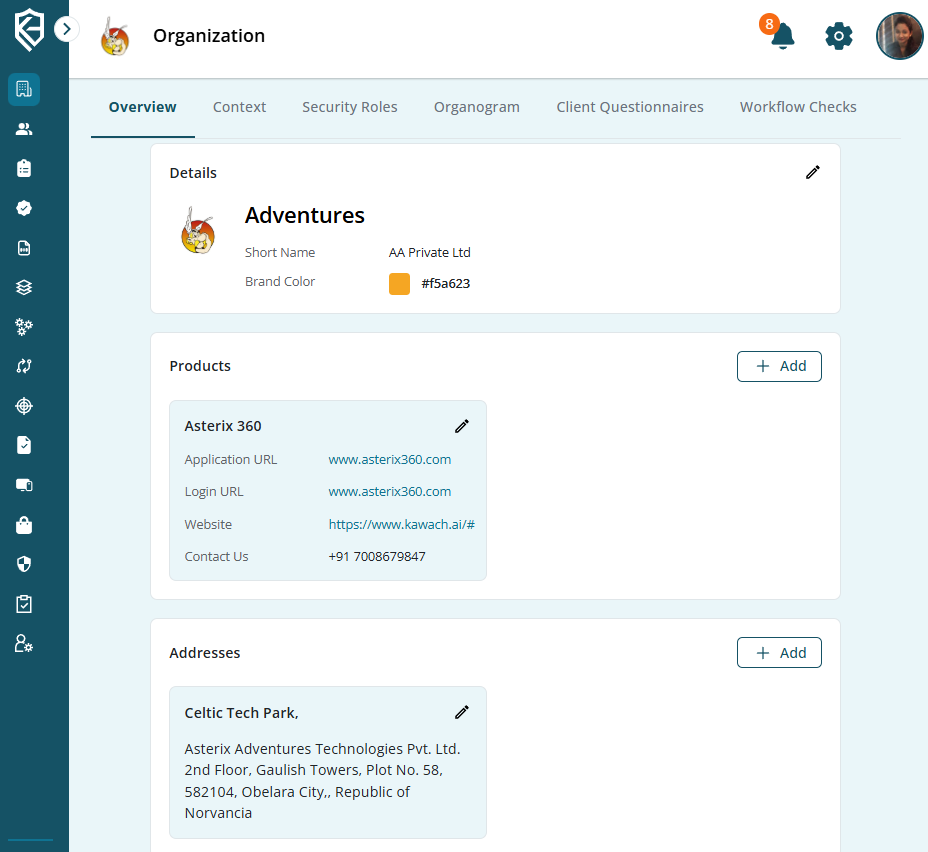The image size is (928, 852).
Task: Open the Workflow Checks tab
Action: (798, 107)
